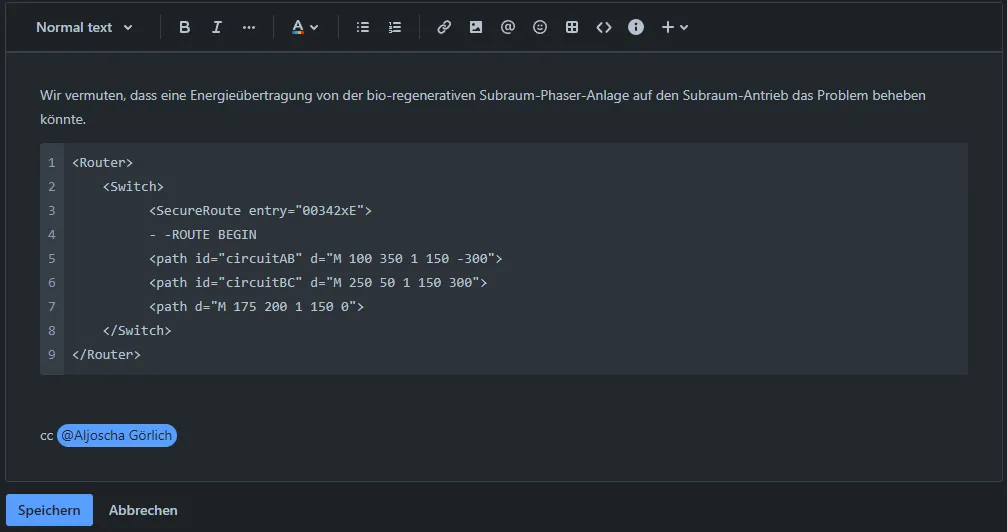Image resolution: width=1007 pixels, height=532 pixels.
Task: Click Abbrechen to cancel
Action: pyautogui.click(x=143, y=510)
